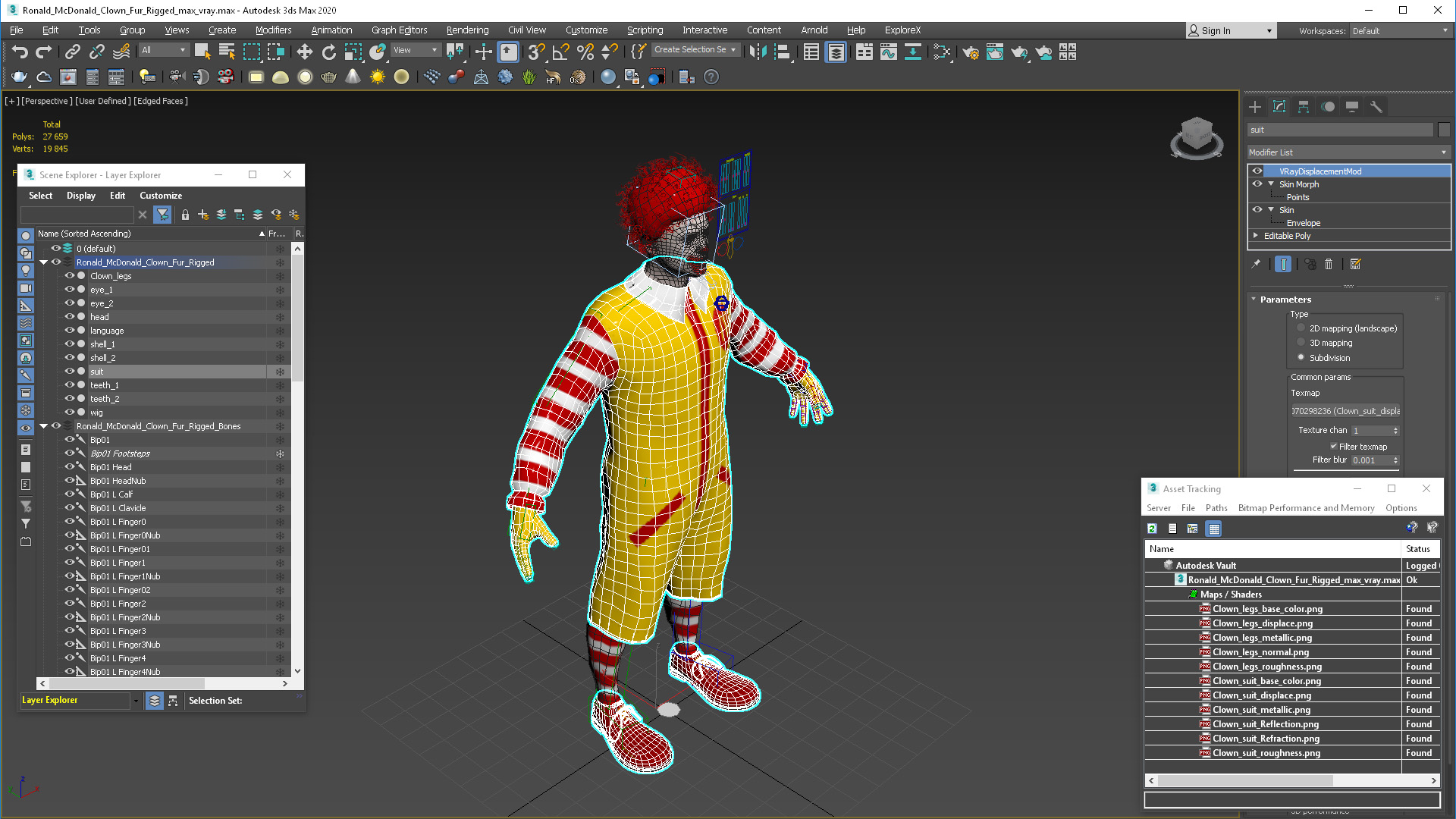Toggle Angle Snap icon

pos(561,52)
